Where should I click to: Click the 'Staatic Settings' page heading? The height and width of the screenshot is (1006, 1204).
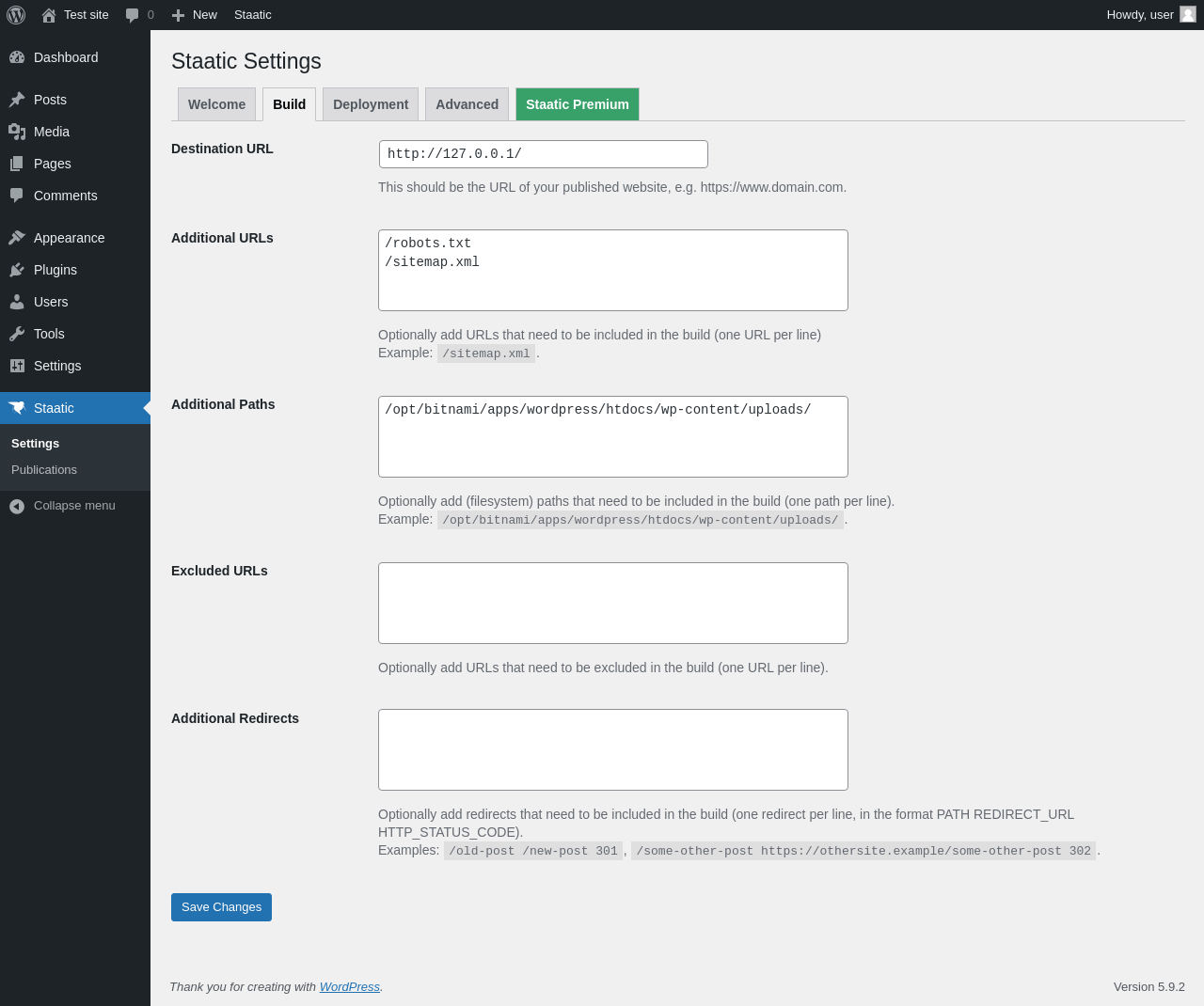click(246, 61)
